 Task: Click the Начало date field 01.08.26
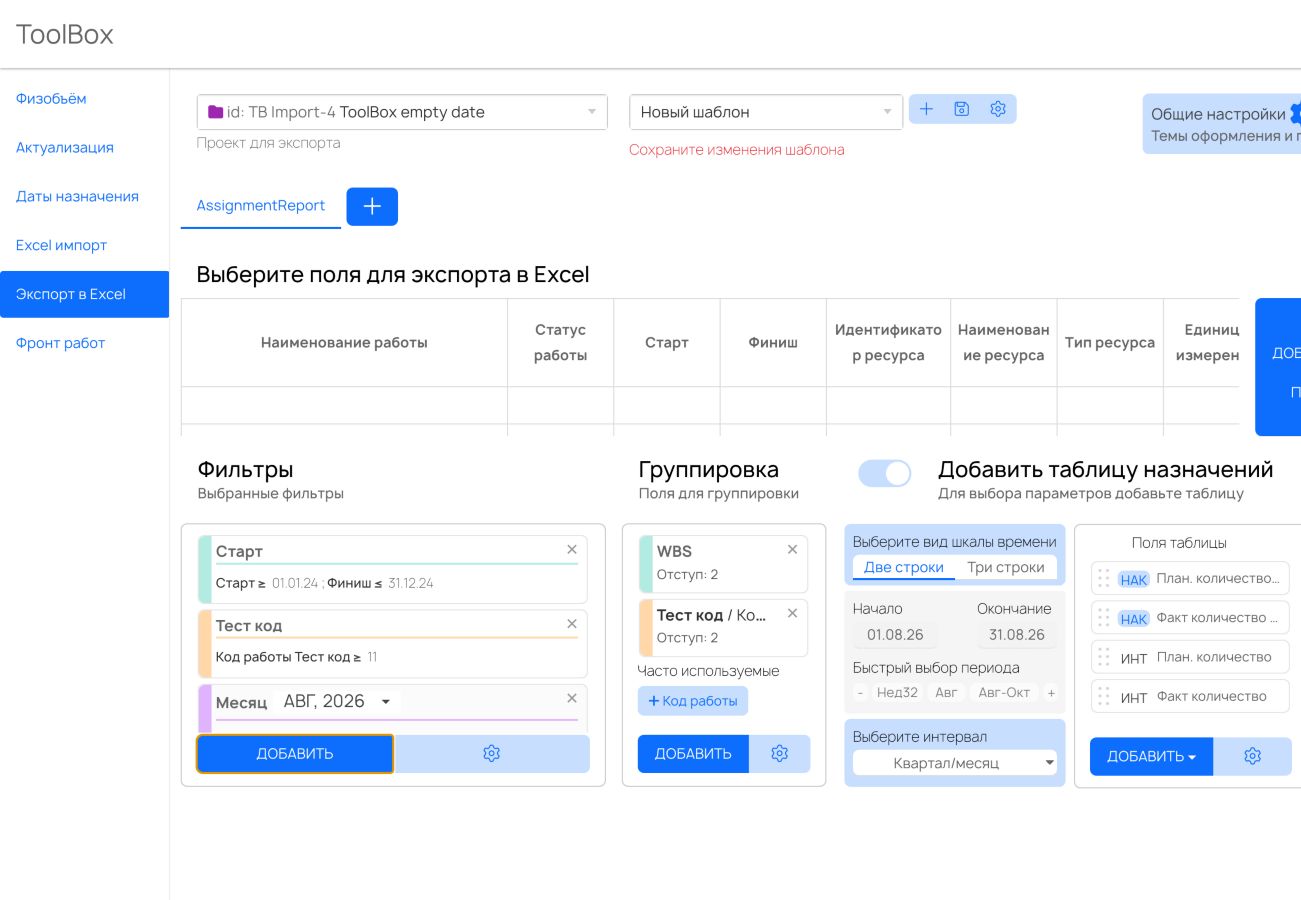895,635
